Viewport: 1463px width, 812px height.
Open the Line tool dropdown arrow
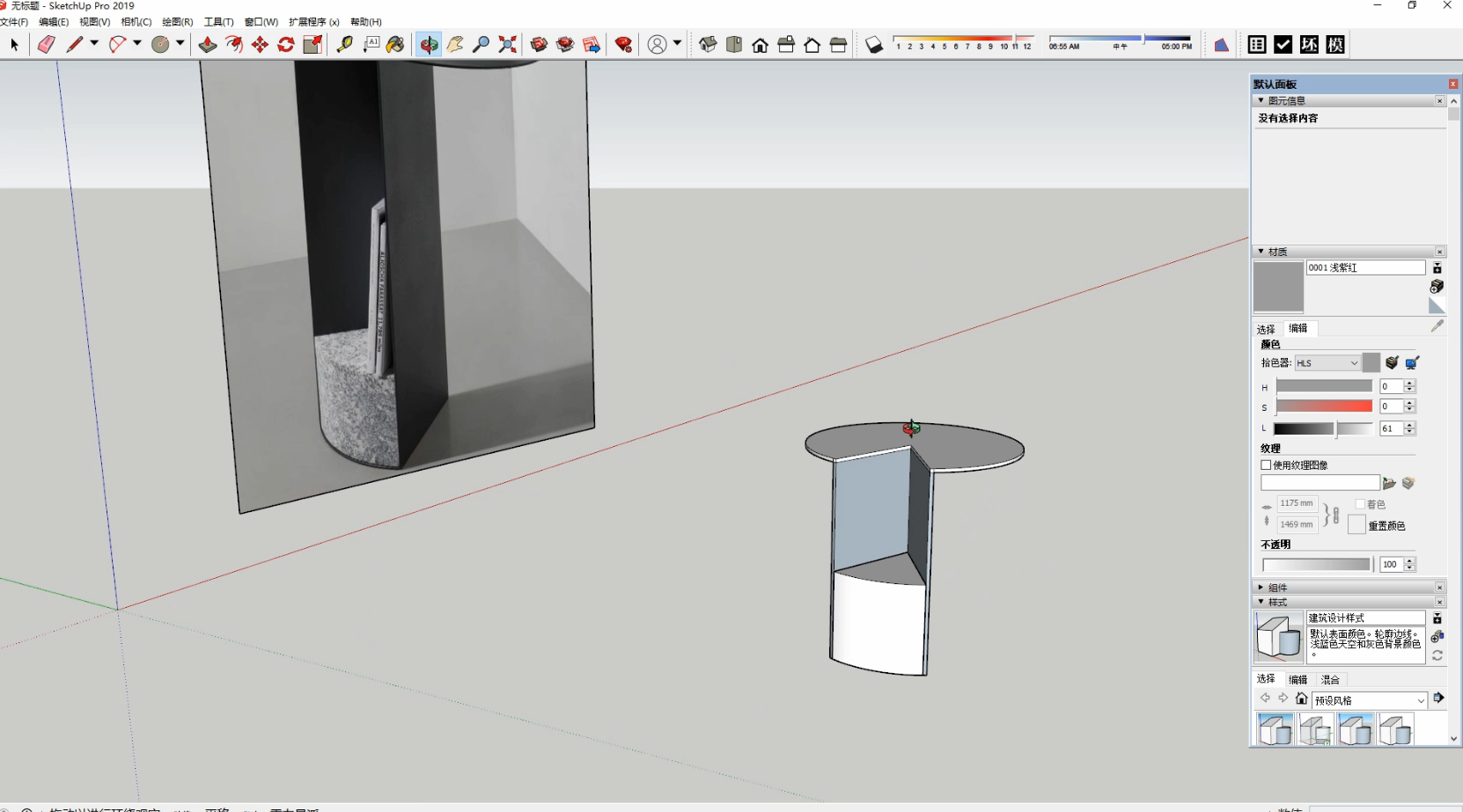(94, 43)
